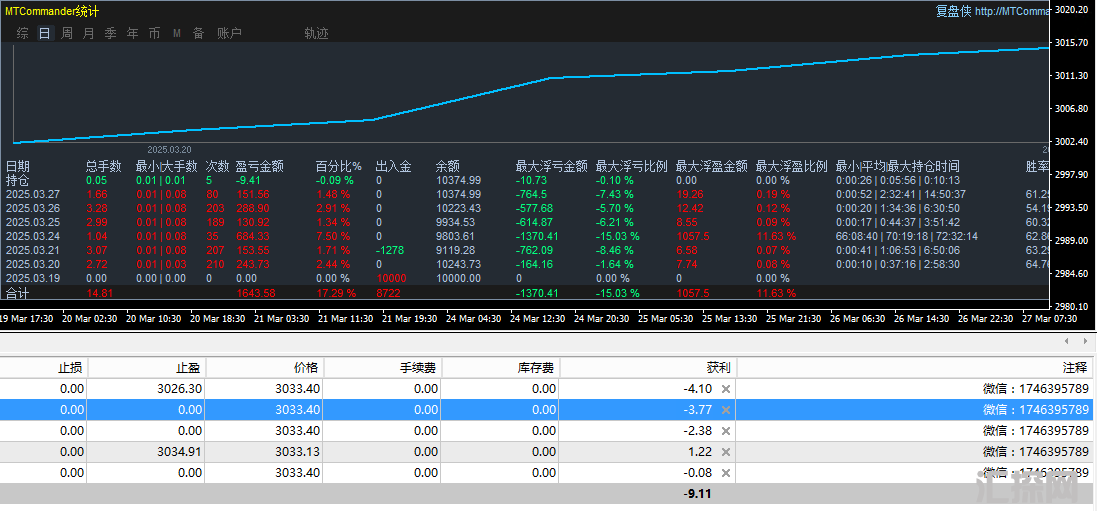Image resolution: width=1098 pixels, height=511 pixels.
Task: Close the order with -0.08 profit
Action: click(x=726, y=473)
